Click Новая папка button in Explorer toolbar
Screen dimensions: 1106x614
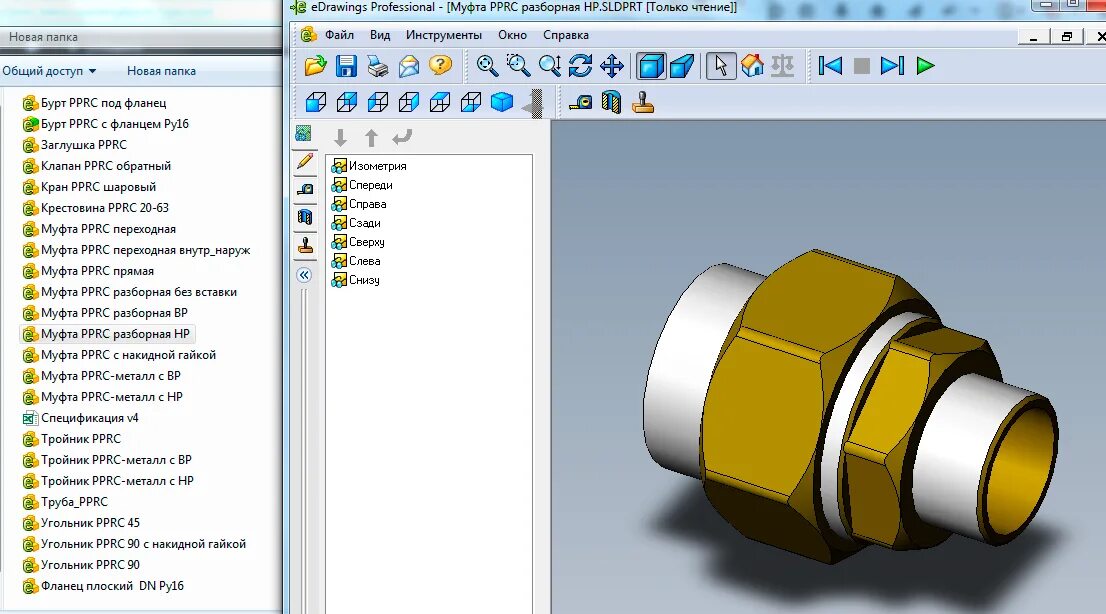click(162, 71)
